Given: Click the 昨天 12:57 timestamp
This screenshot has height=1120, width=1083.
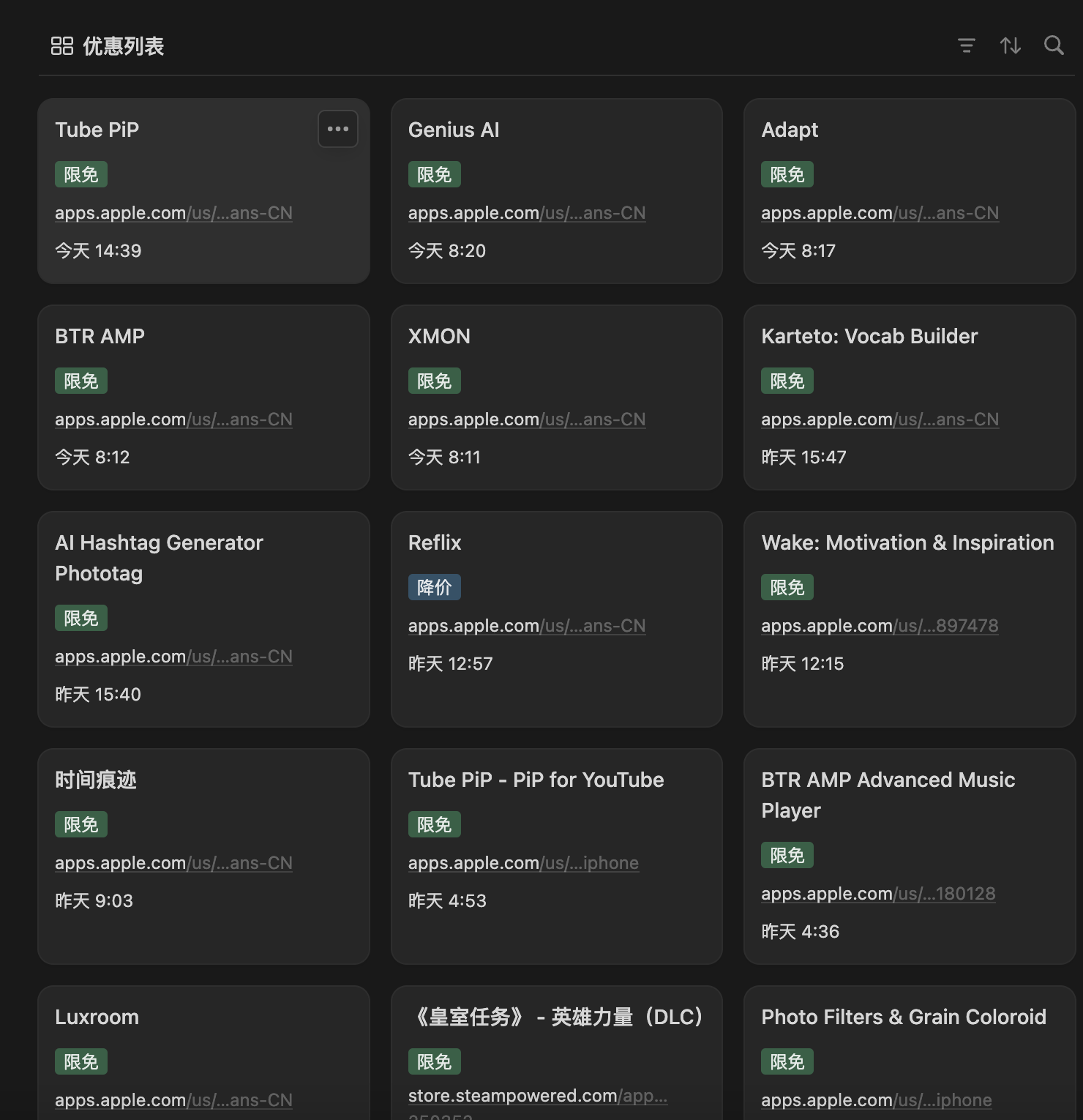Looking at the screenshot, I should [451, 664].
